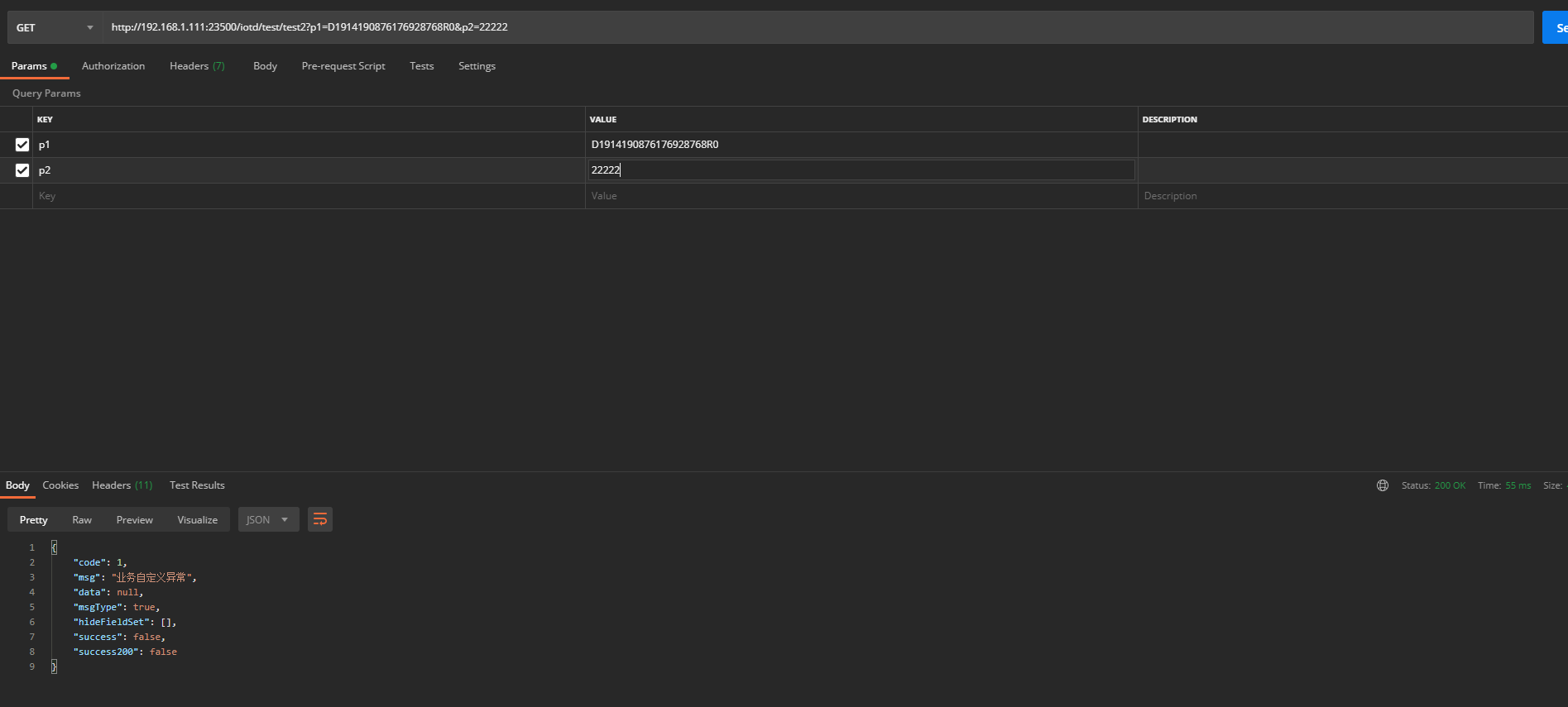Screen dimensions: 1568x707
Task: Open the request Headers (7) tab
Action: (x=197, y=66)
